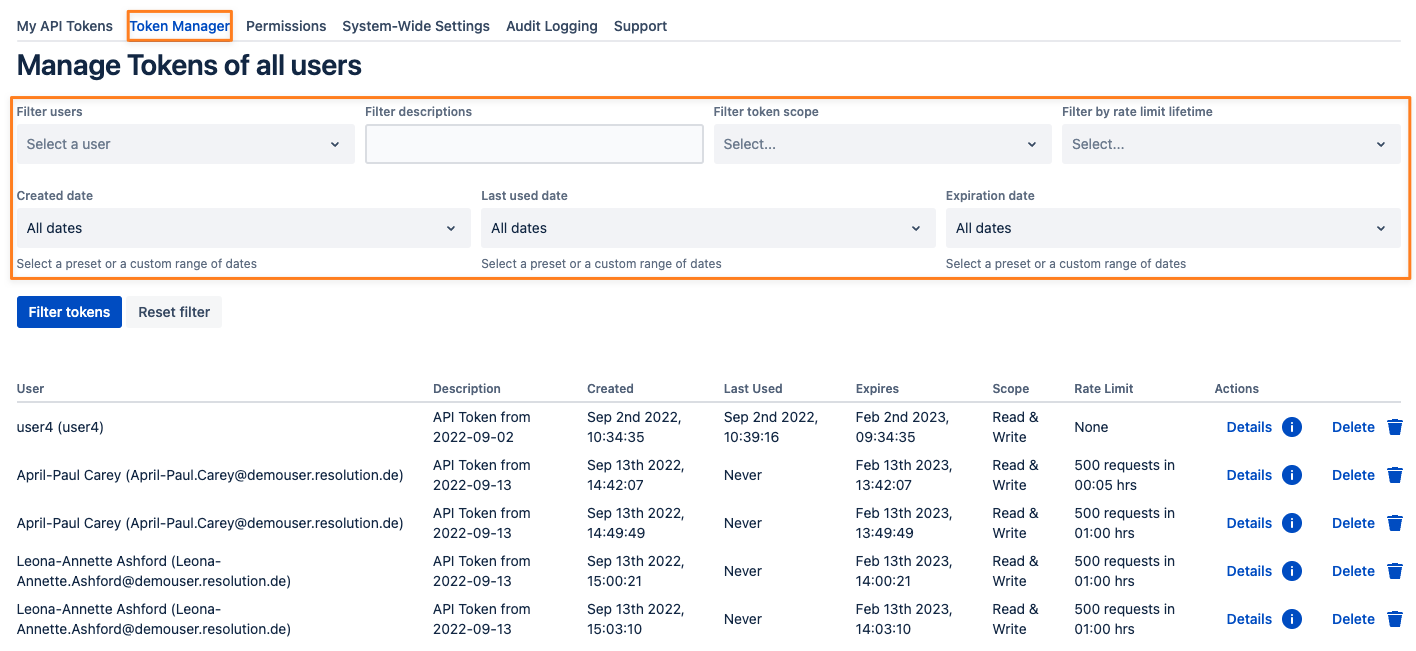Go to System-Wide Settings tab
This screenshot has height=651, width=1416.
point(416,26)
